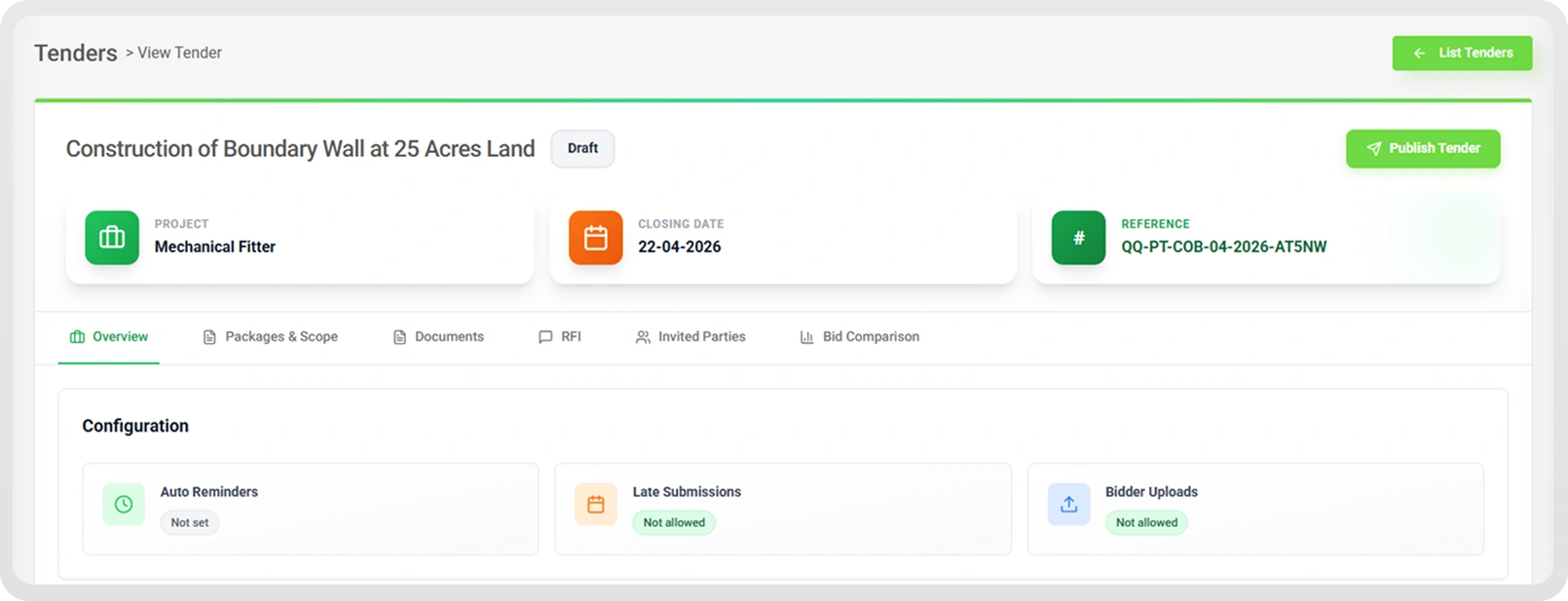Click the upload icon for Bidder Uploads

(x=1069, y=505)
